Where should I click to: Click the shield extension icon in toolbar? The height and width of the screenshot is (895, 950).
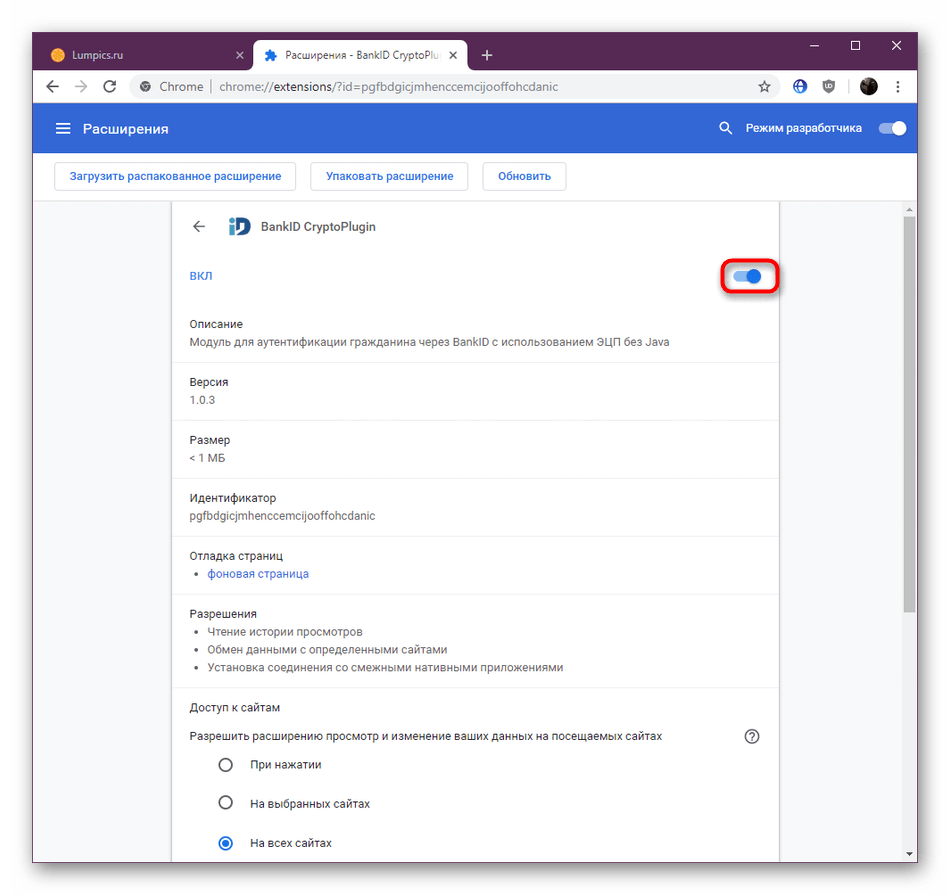(829, 87)
